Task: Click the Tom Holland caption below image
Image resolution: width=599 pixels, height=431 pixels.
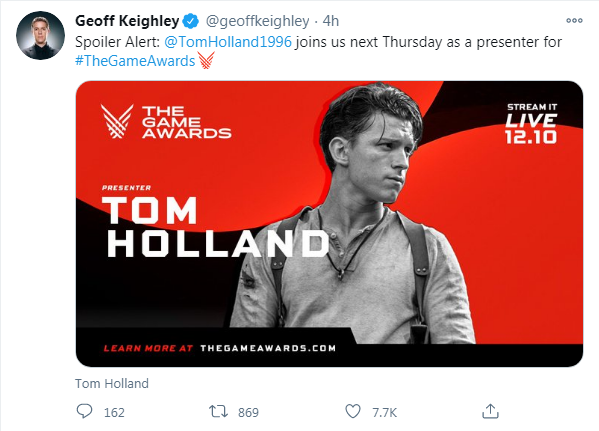Action: [112, 383]
